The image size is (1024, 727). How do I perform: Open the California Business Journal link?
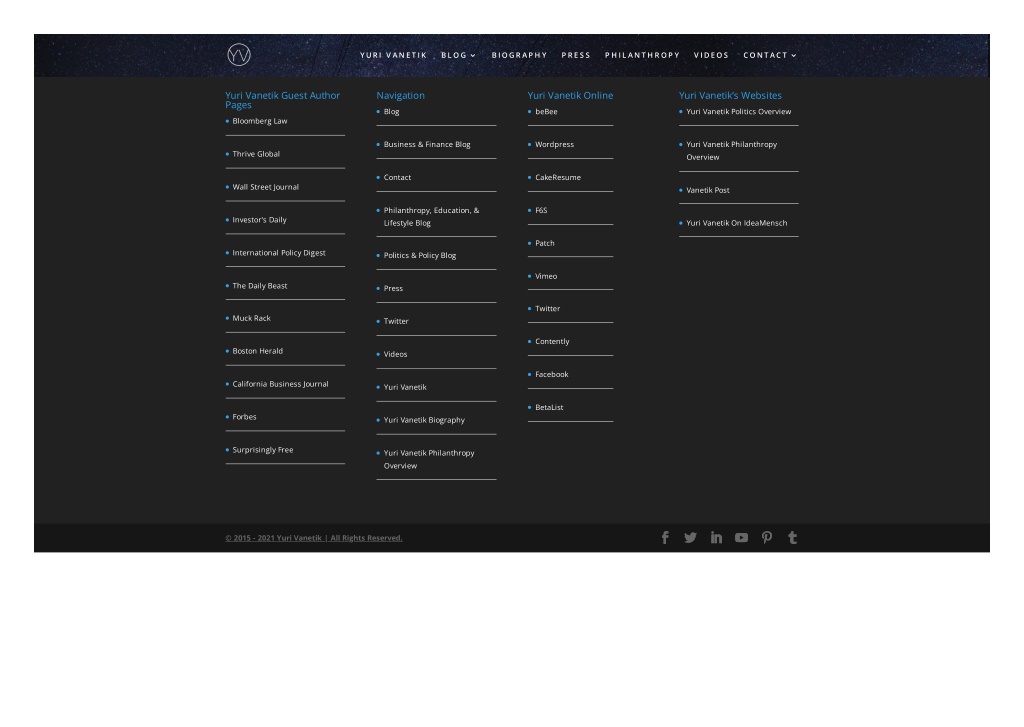pos(280,384)
